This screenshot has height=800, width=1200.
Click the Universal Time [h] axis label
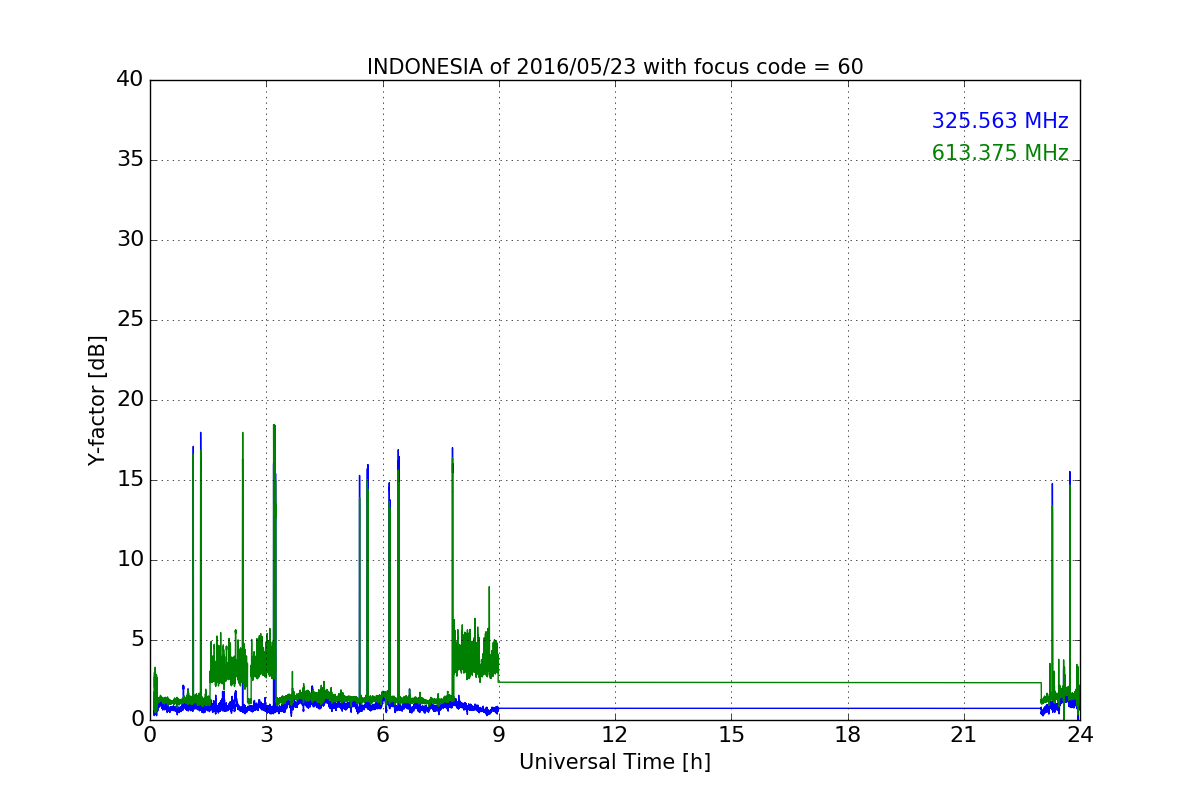click(x=615, y=762)
